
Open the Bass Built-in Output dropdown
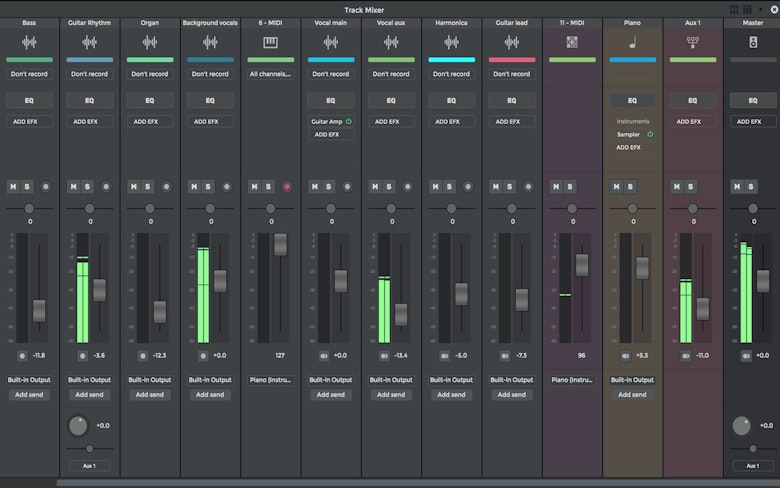tap(29, 380)
